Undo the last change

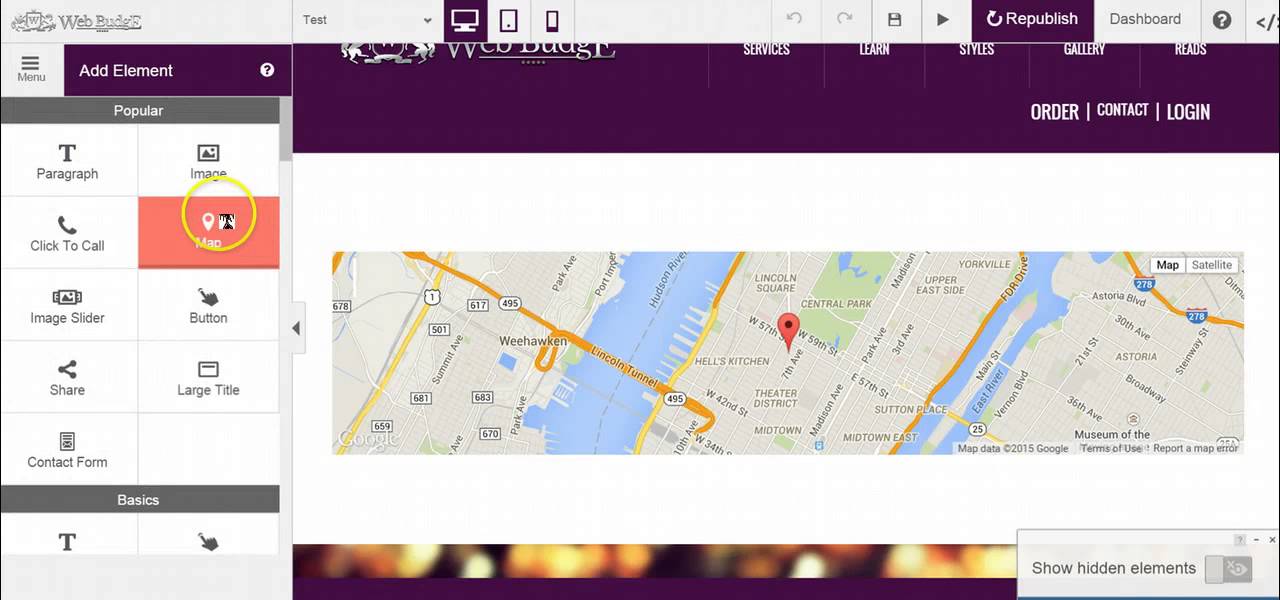click(x=794, y=19)
